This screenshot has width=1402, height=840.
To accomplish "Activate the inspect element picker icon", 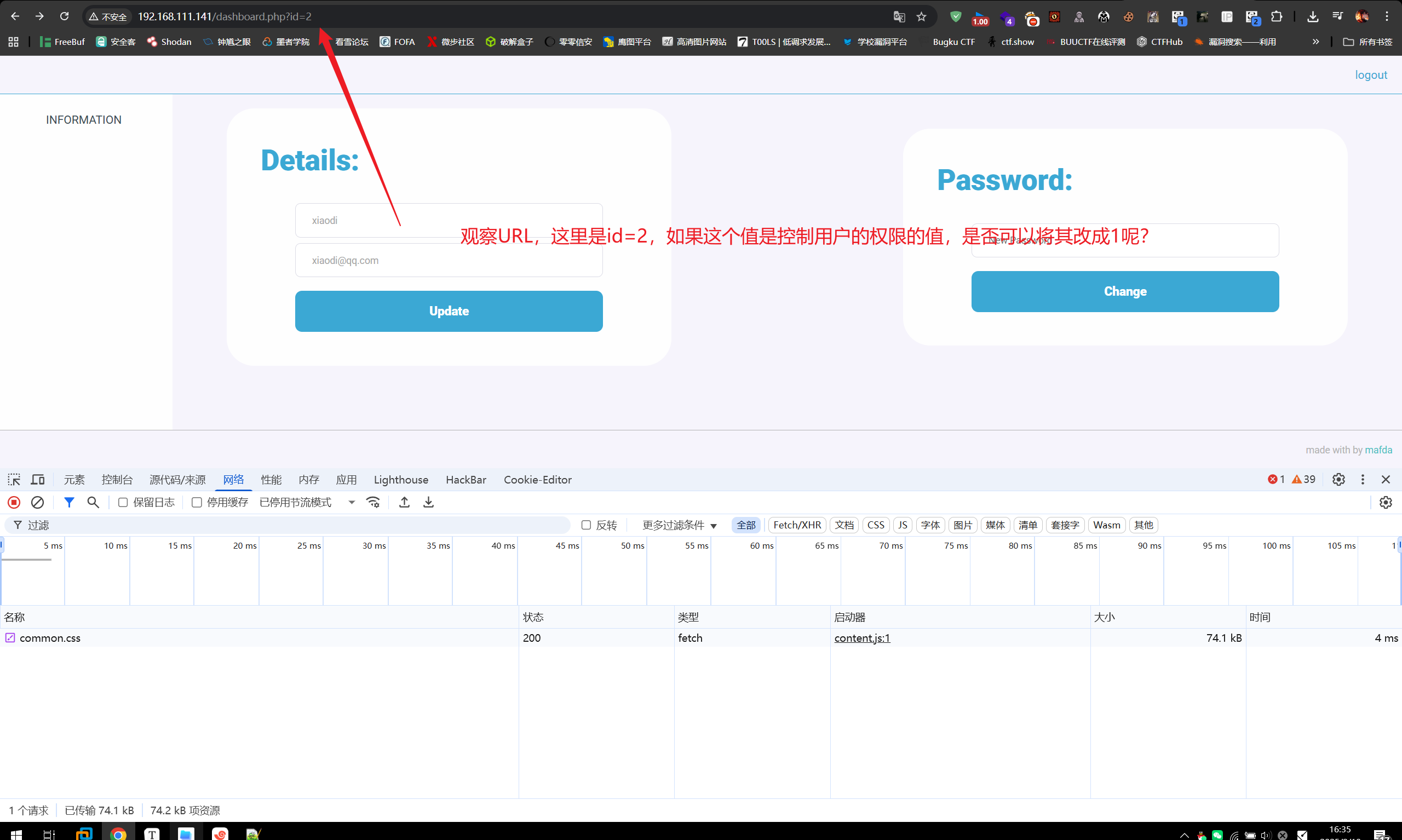I will [14, 480].
